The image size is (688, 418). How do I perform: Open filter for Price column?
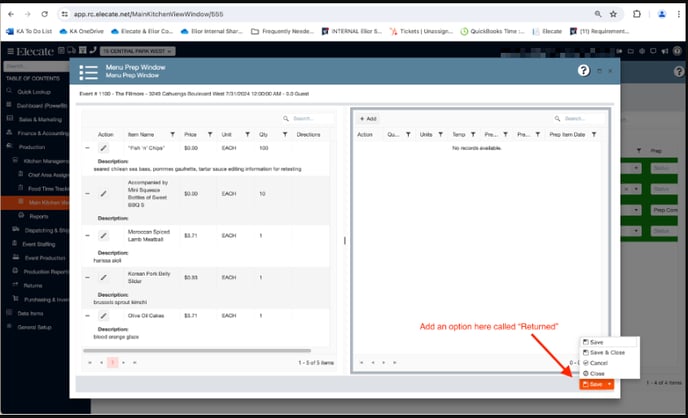click(211, 134)
